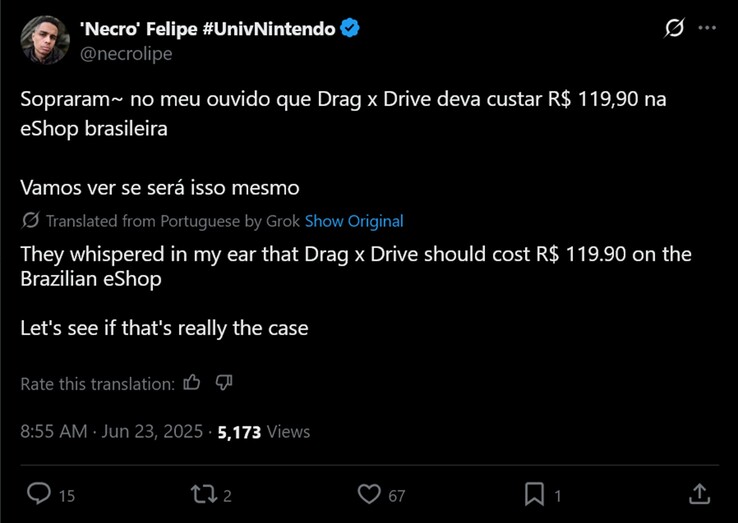Rate the translation with thumbs down

point(224,383)
